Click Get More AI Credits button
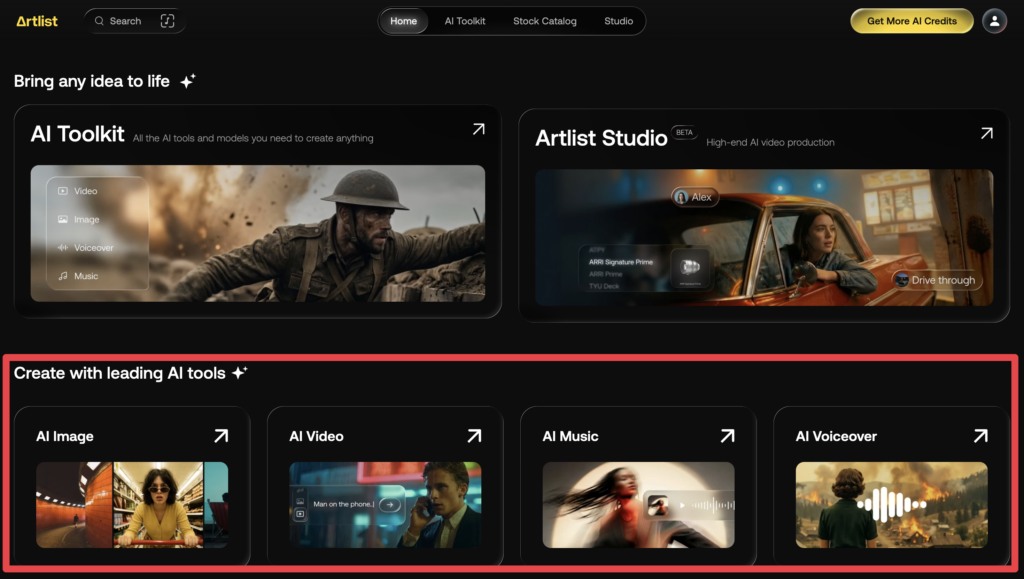The width and height of the screenshot is (1024, 579). pyautogui.click(x=912, y=21)
